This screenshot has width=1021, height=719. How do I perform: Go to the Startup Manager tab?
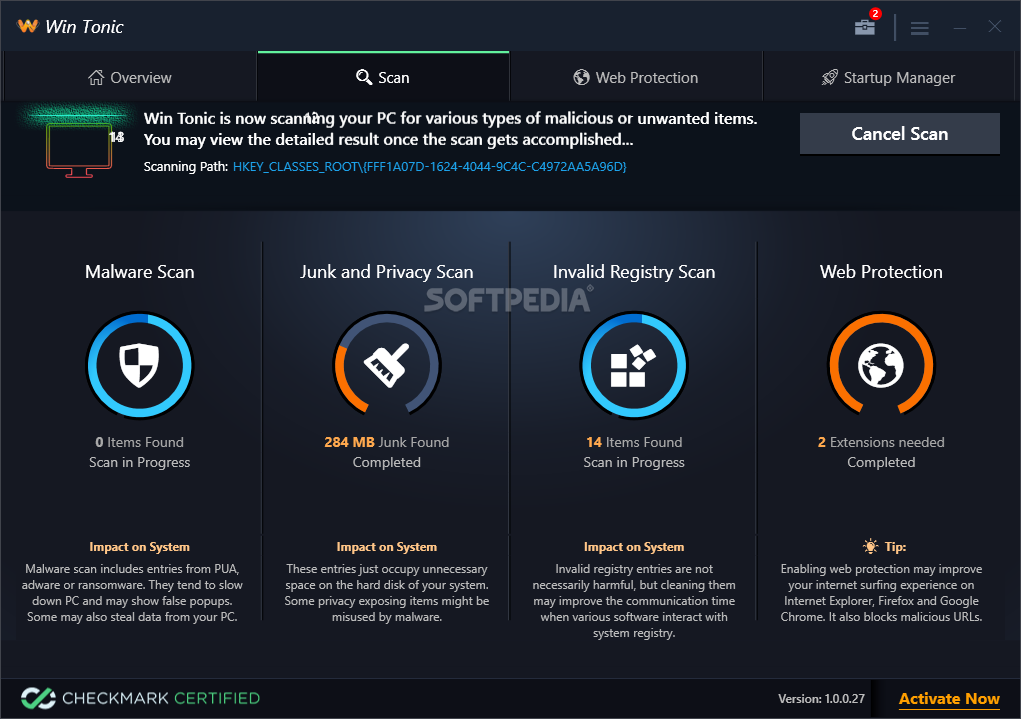pos(888,78)
